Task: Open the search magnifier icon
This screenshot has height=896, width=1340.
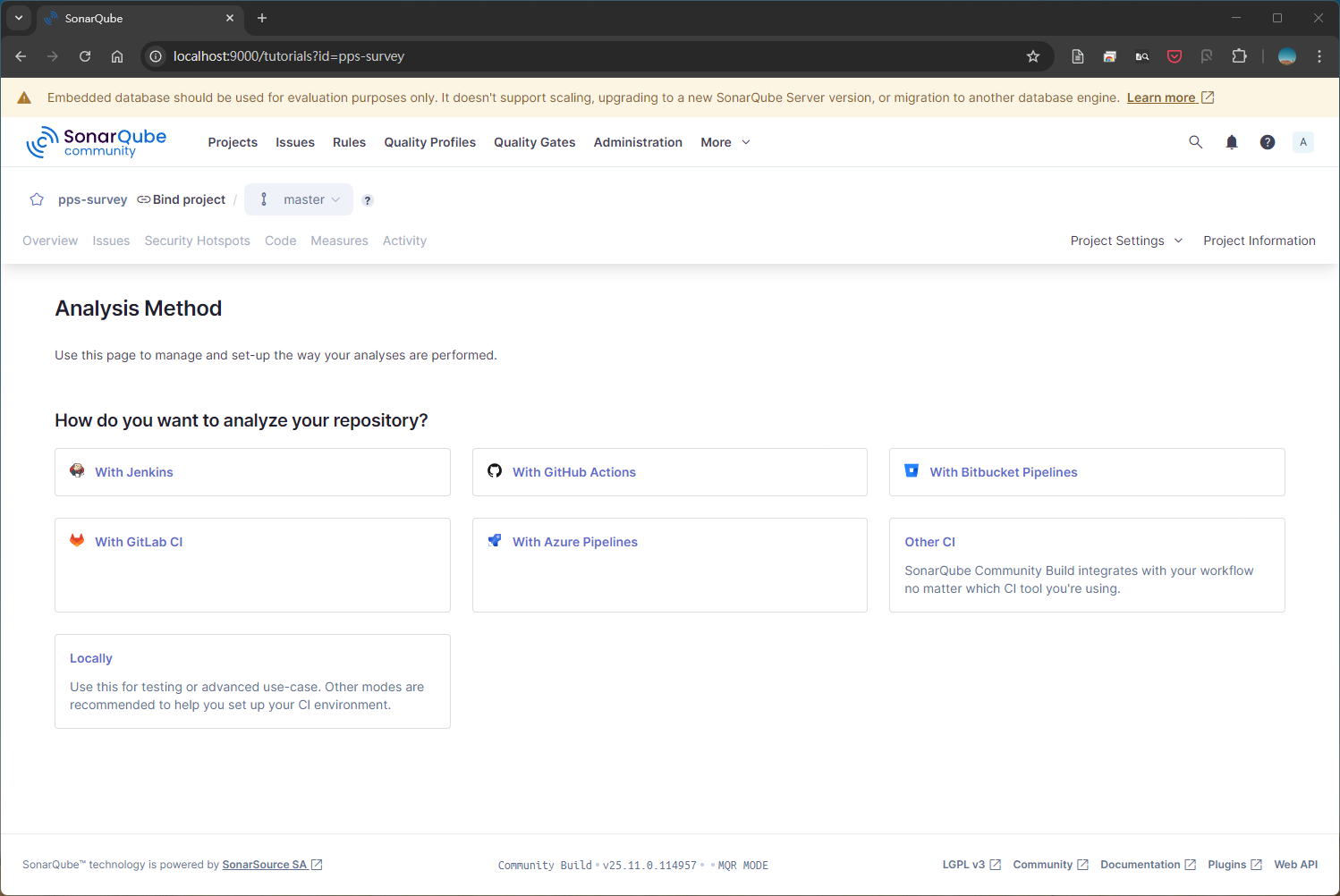Action: 1195,142
